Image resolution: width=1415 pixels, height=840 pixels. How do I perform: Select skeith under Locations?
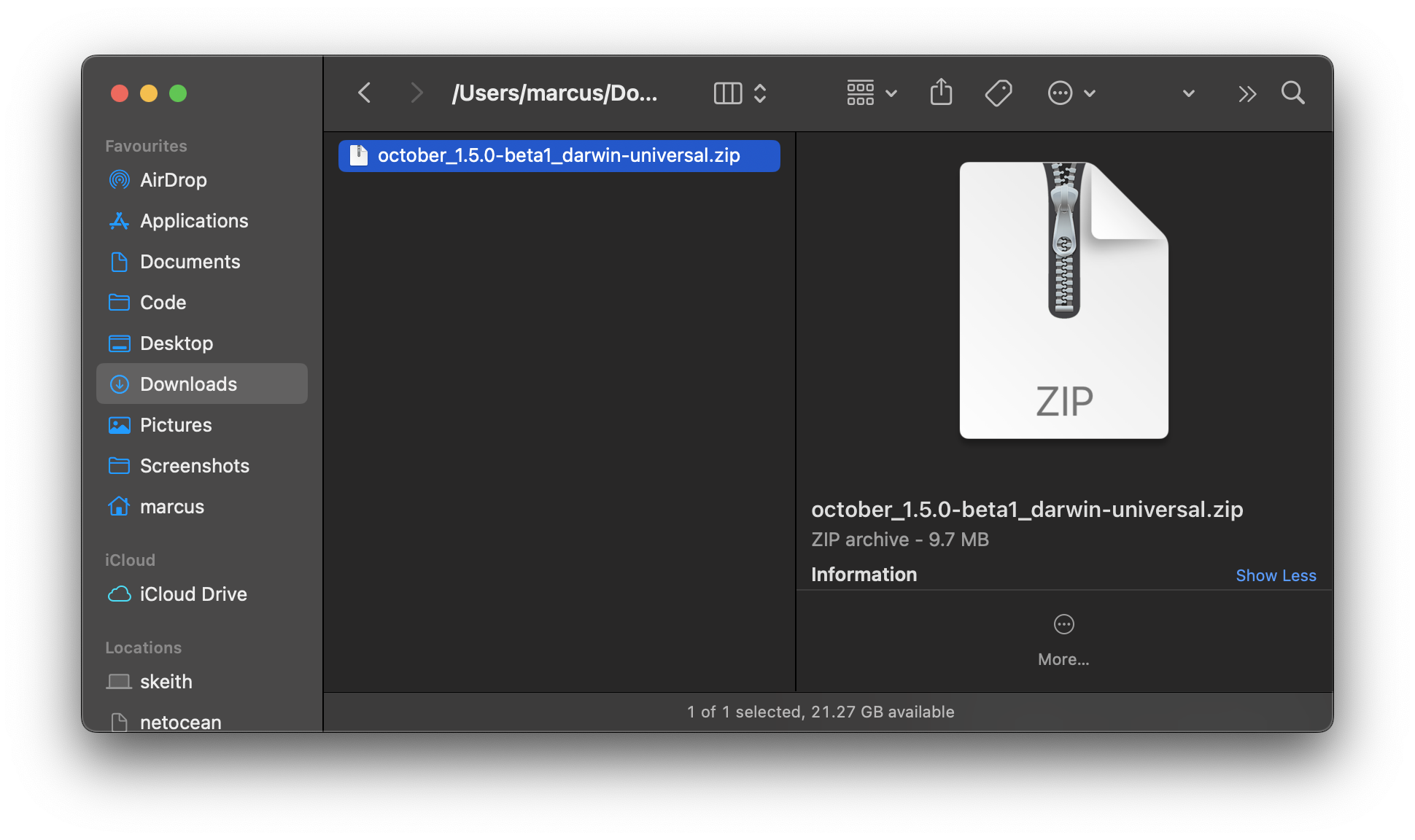point(166,682)
